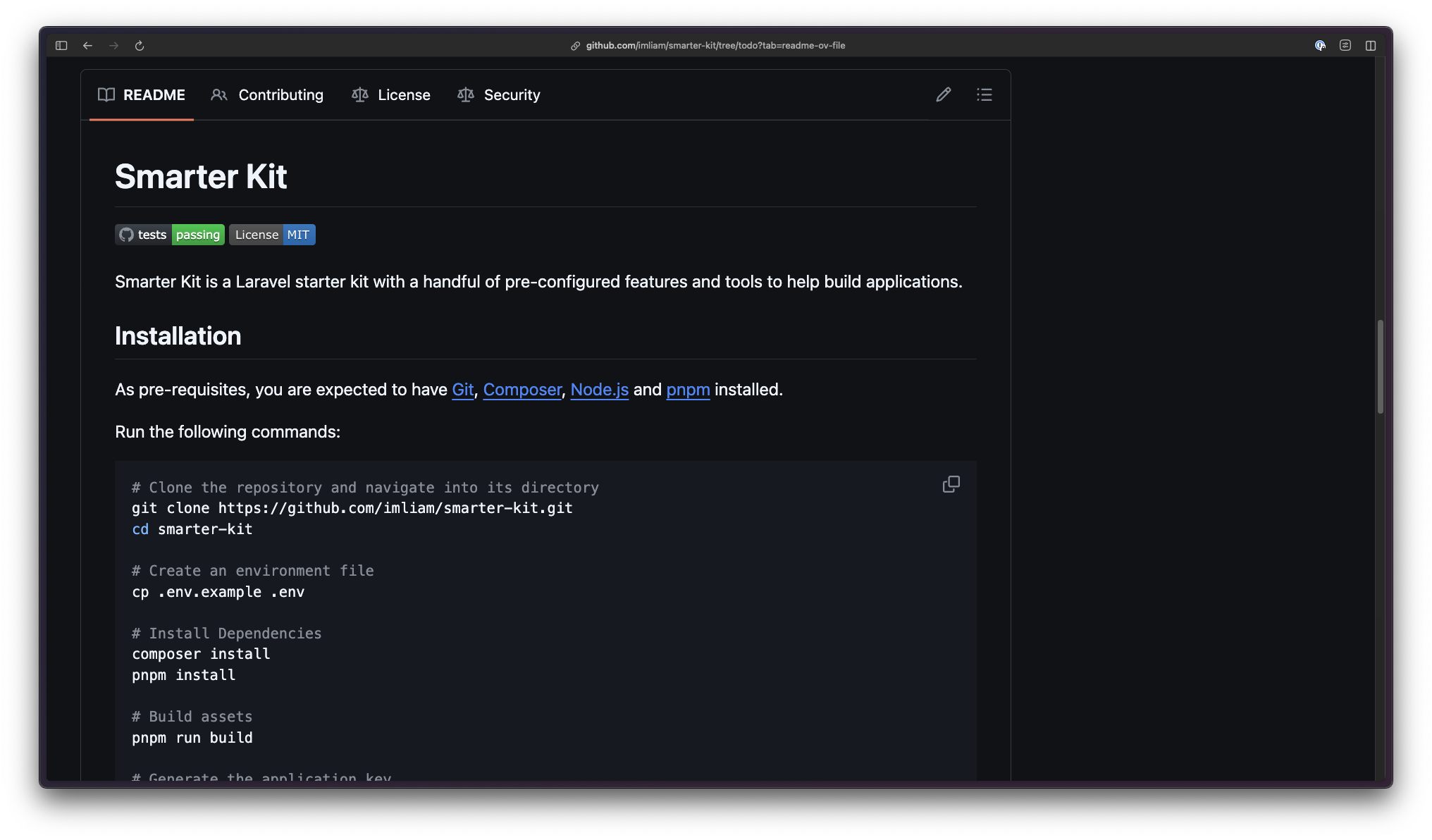Toggle the split view icon

[x=1371, y=45]
